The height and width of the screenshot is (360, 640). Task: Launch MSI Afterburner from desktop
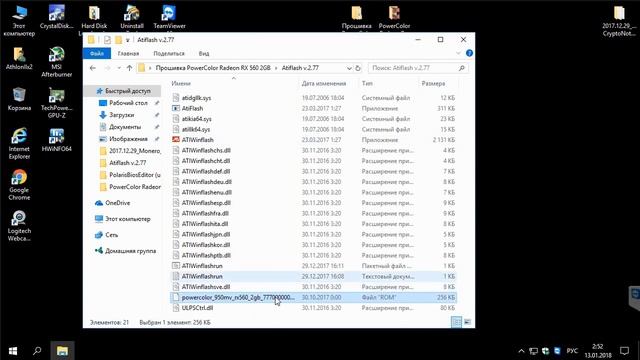(x=57, y=62)
